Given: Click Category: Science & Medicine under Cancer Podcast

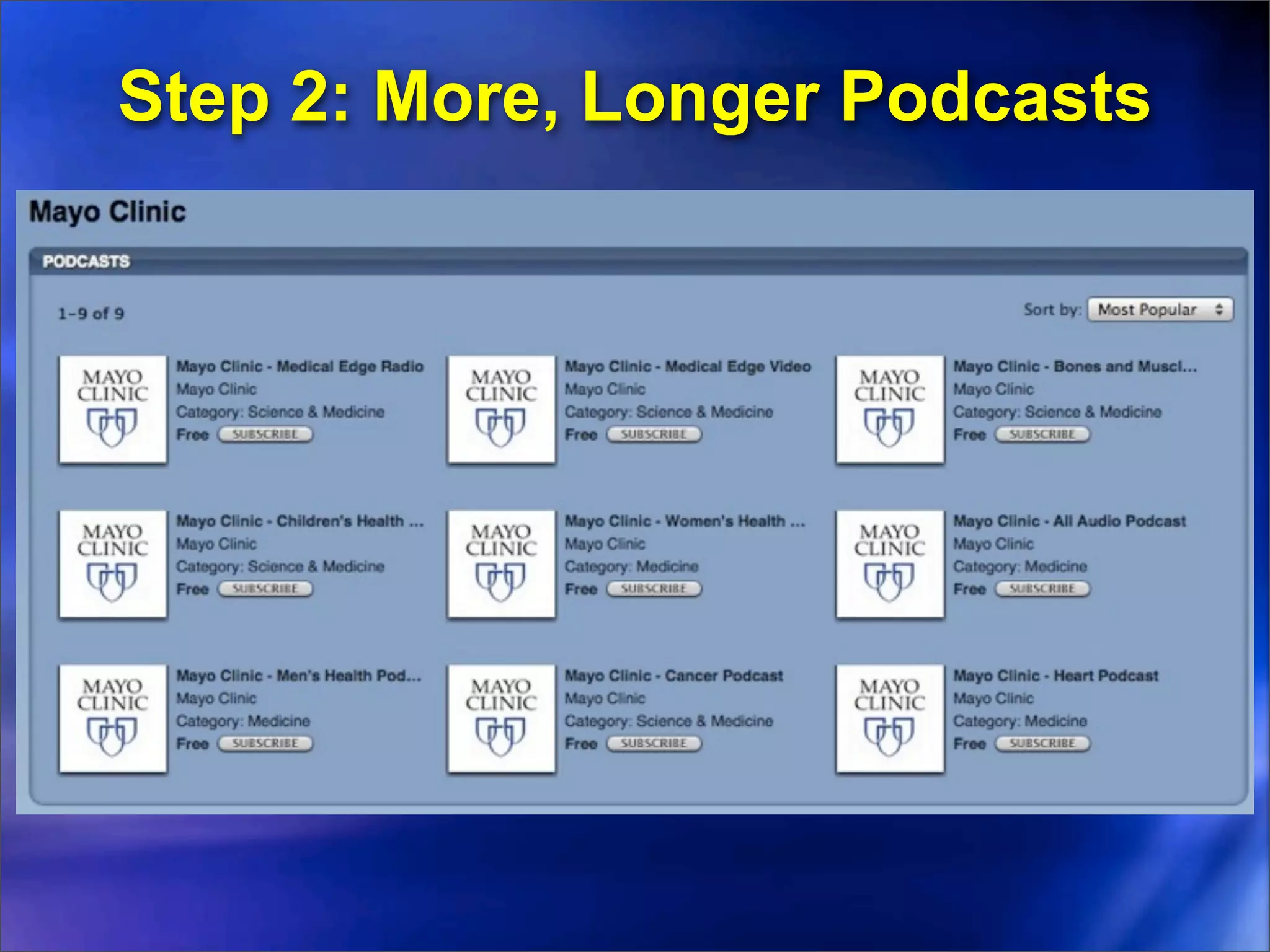Looking at the screenshot, I should point(668,721).
